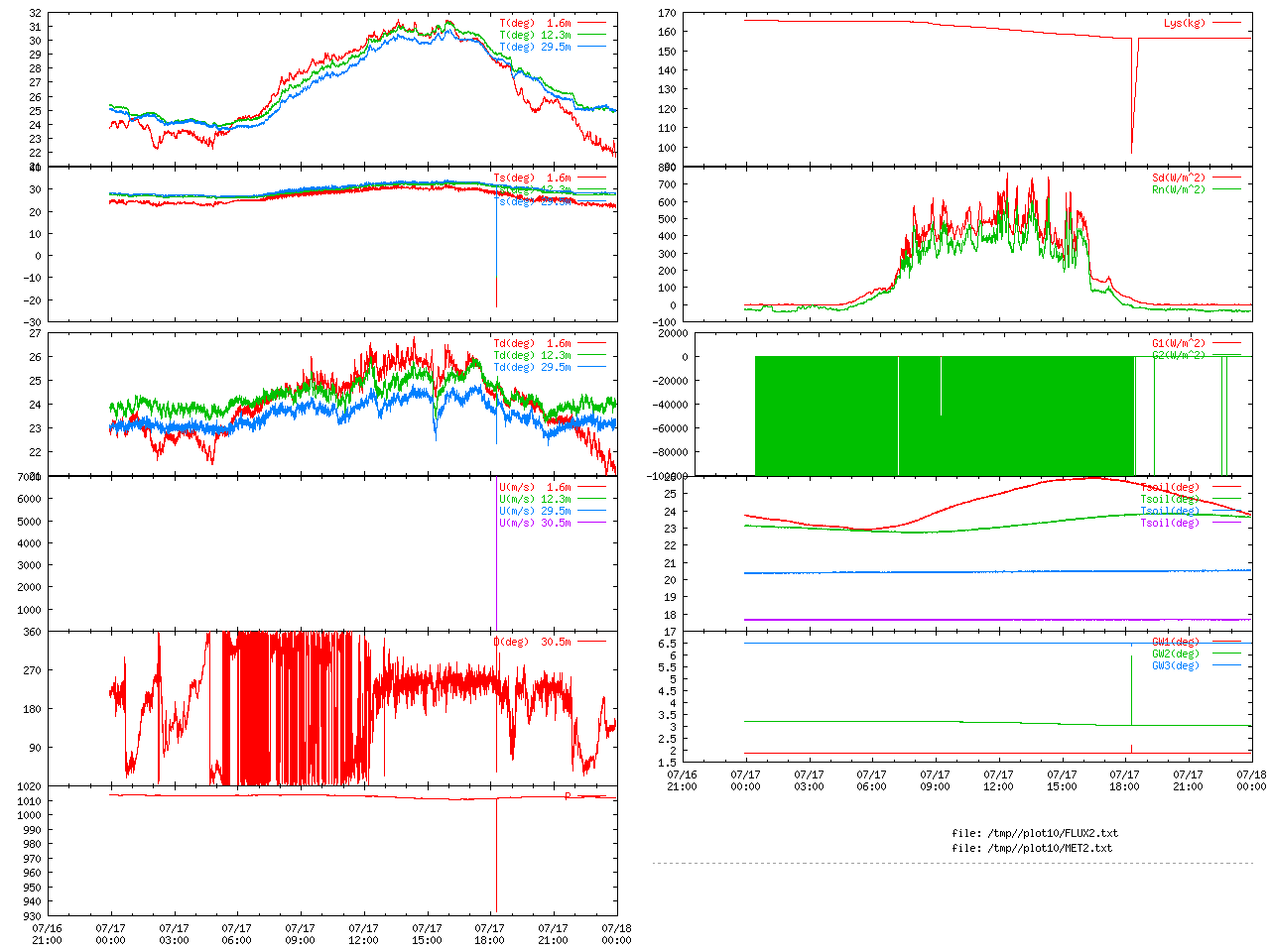1270x952 pixels.
Task: Click the "07/17 18:00" label under the GW plot
Action: point(1125,779)
